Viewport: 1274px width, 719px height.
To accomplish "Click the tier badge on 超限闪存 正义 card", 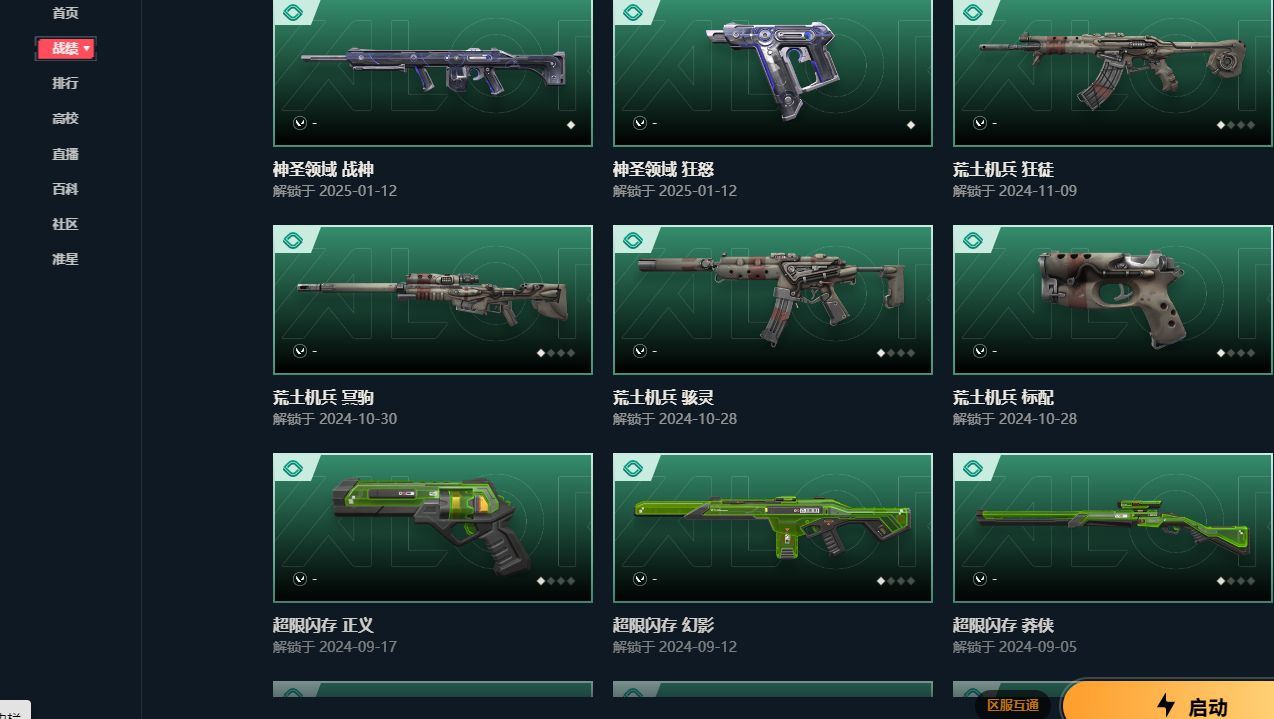I will click(293, 468).
